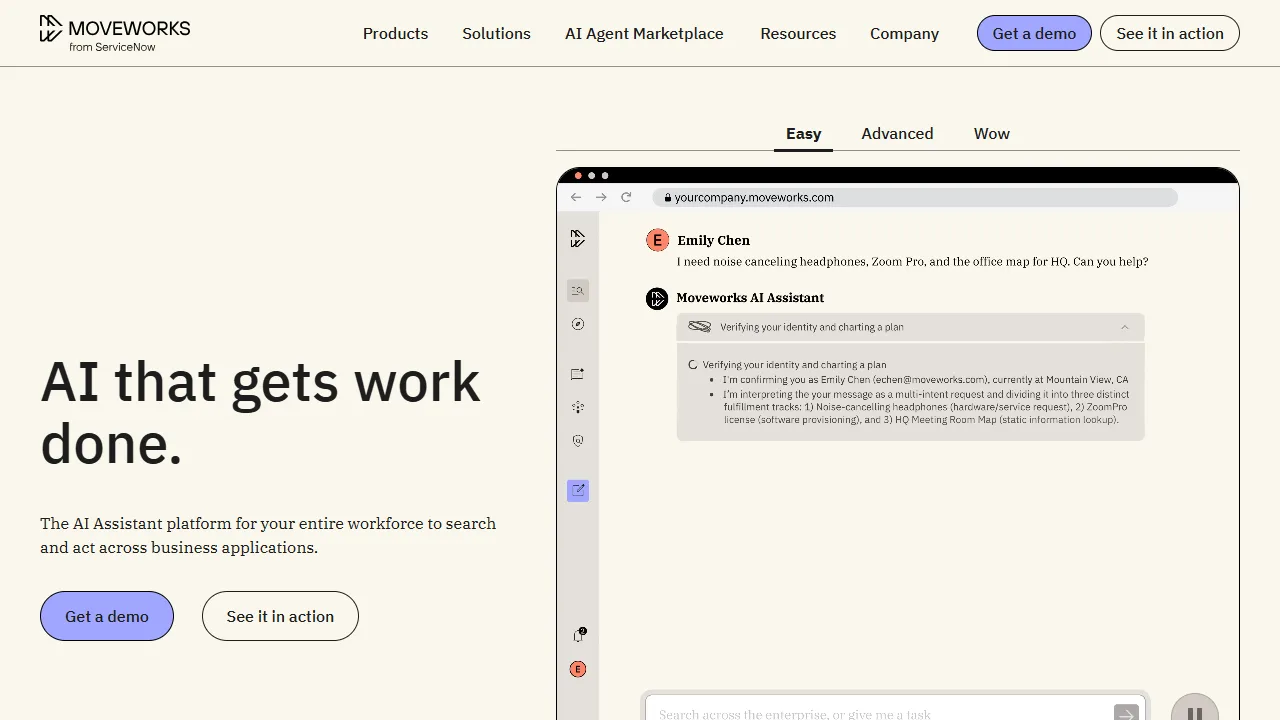Click the yourcompany.moveworks.com address bar
This screenshot has height=720, width=1280.
click(x=915, y=198)
